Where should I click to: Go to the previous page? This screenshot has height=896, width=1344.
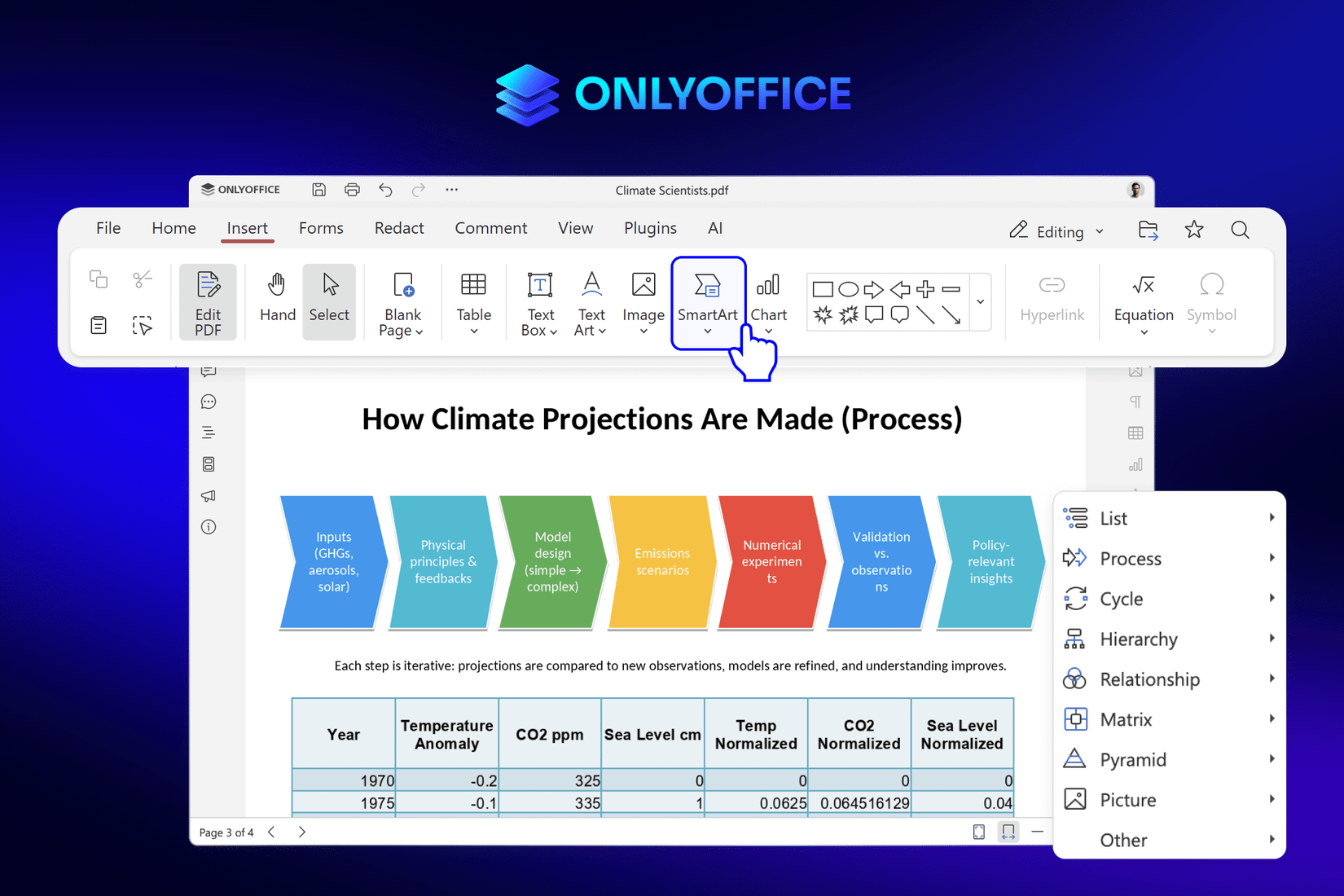pos(272,832)
